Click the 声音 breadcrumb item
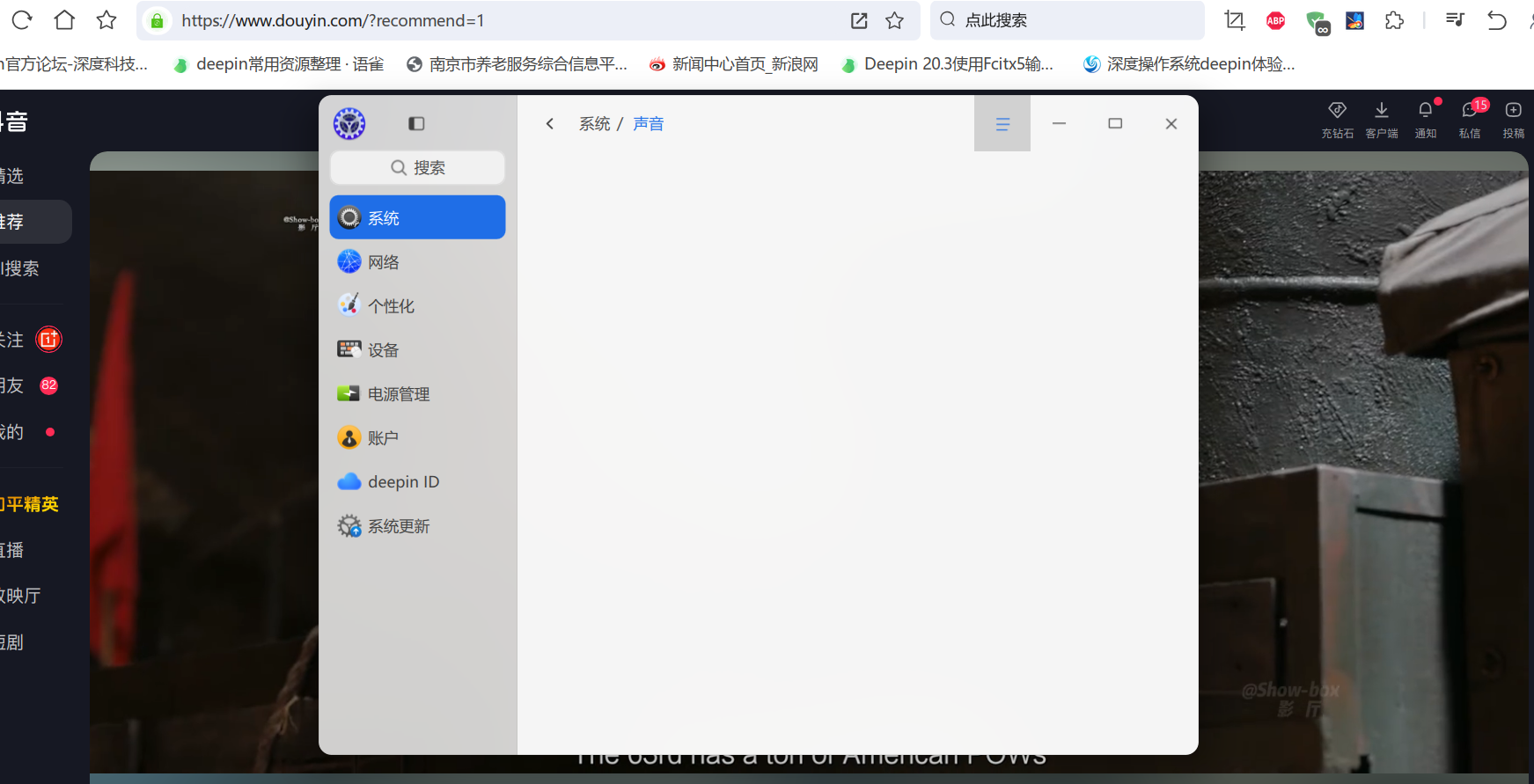 649,124
